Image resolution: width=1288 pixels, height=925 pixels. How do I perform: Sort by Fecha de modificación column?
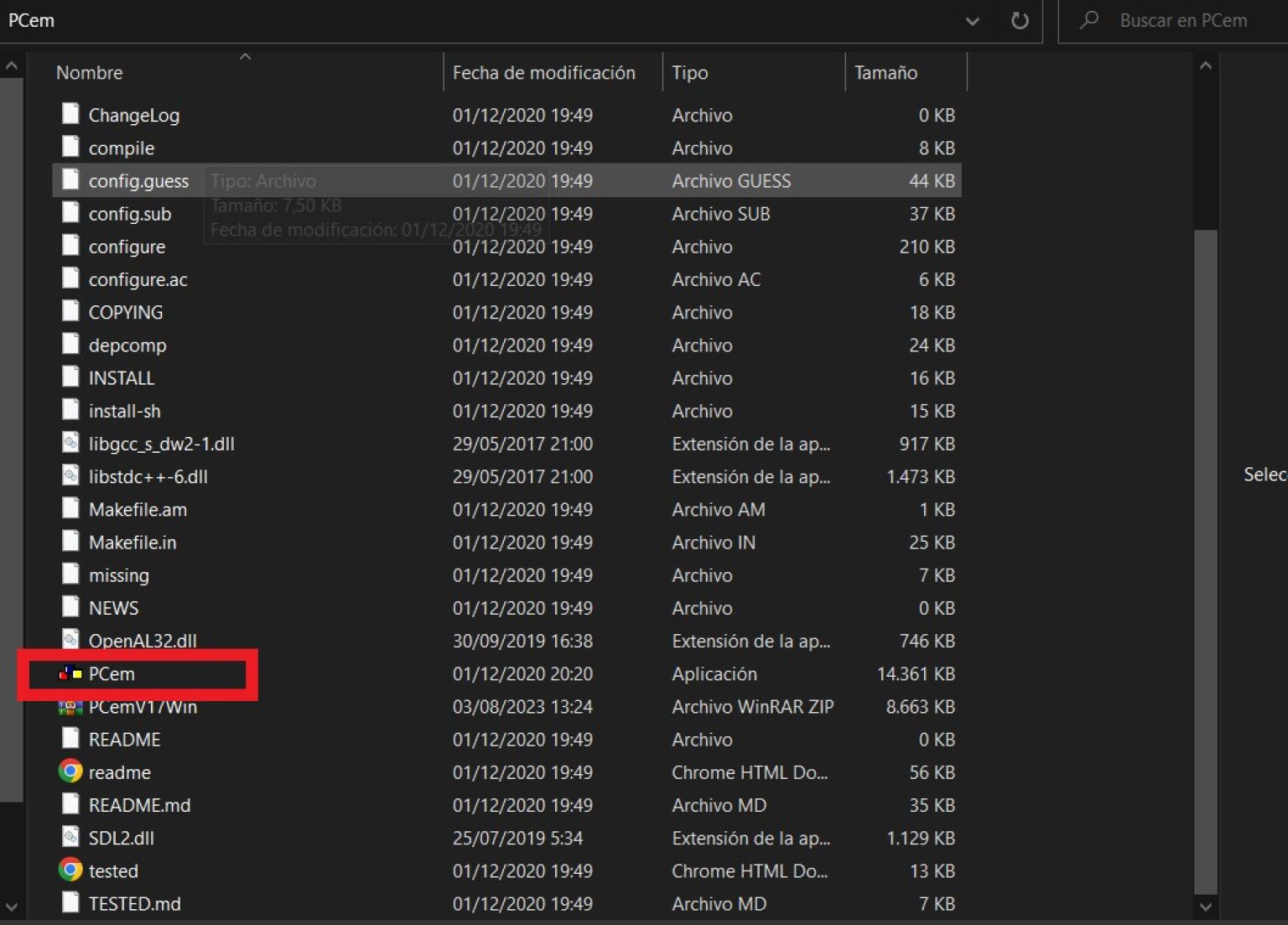[x=543, y=73]
